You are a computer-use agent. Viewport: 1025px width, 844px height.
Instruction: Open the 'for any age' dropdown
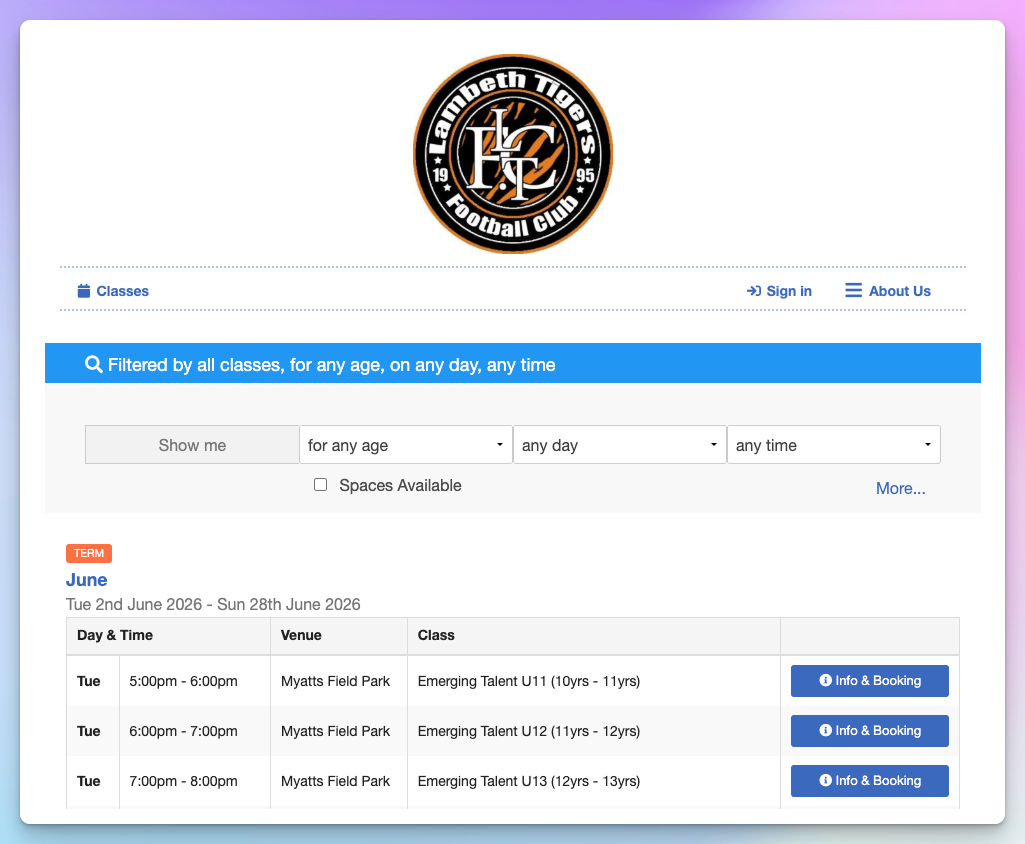coord(406,445)
